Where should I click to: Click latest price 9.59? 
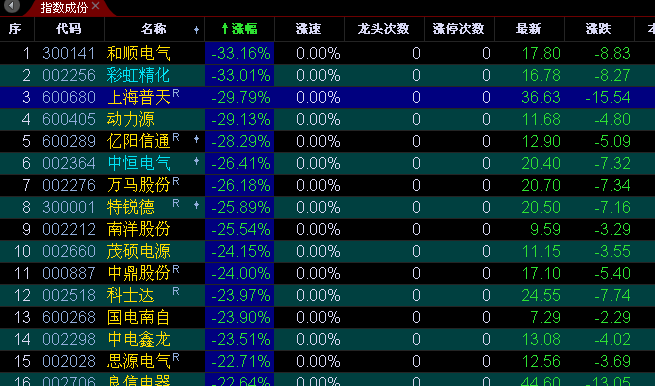click(545, 229)
